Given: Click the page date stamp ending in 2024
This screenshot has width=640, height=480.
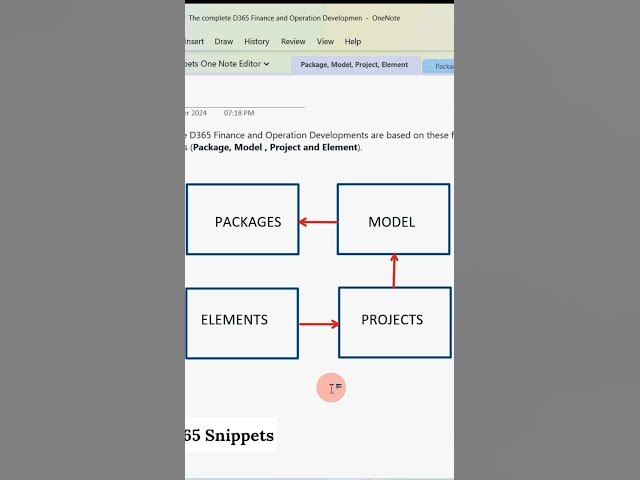Looking at the screenshot, I should click(196, 113).
